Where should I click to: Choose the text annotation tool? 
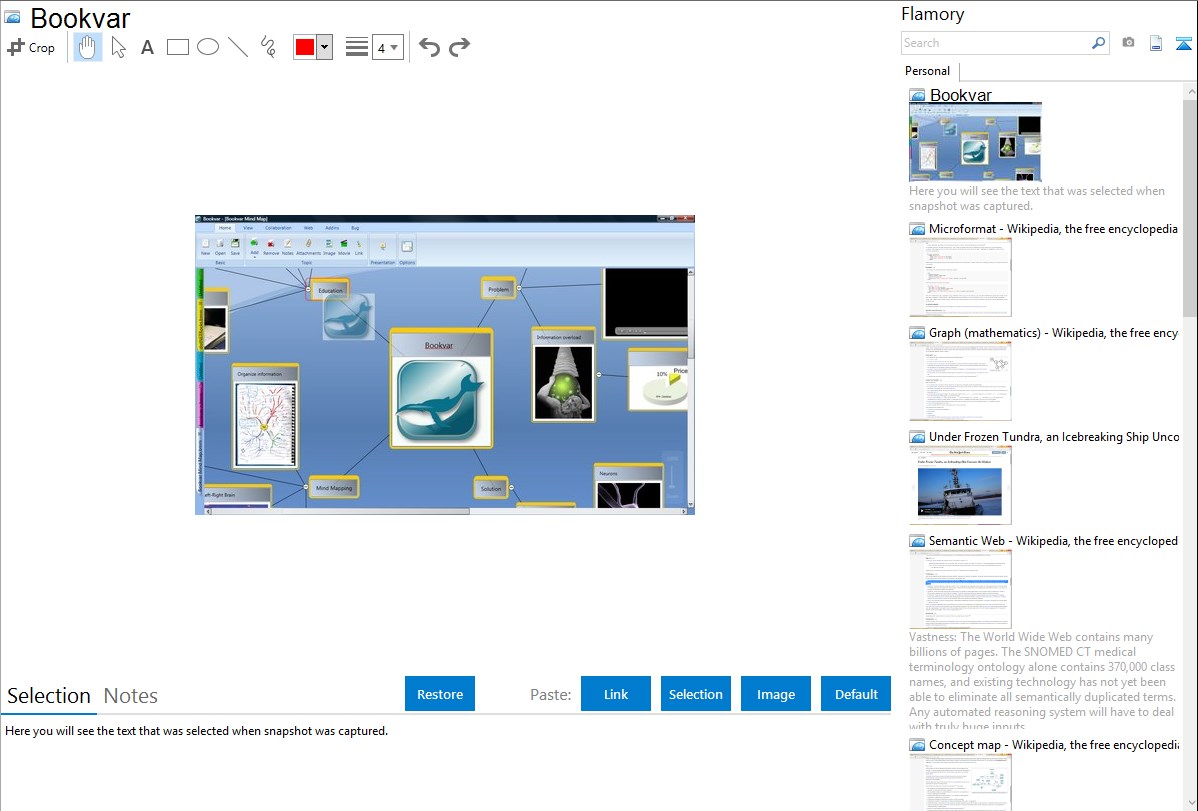(147, 47)
